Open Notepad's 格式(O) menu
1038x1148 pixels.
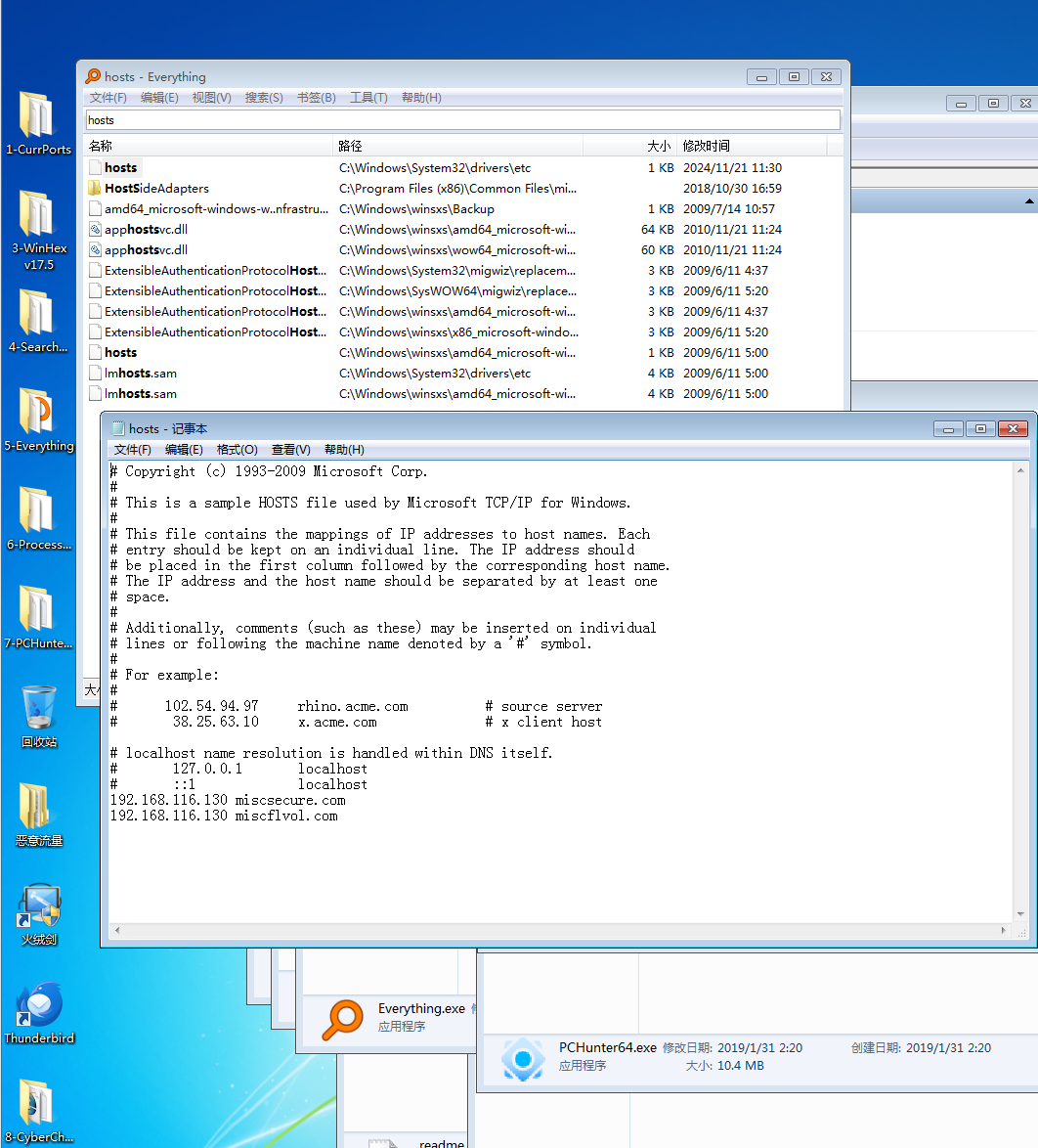pos(238,450)
